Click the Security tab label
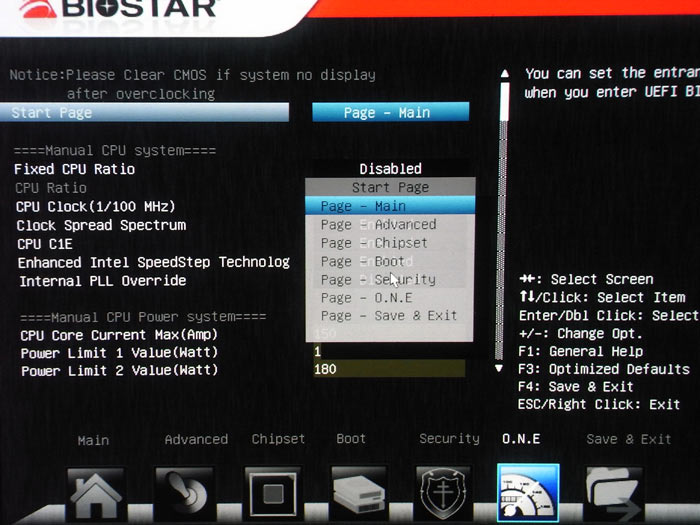700x525 pixels. click(449, 439)
